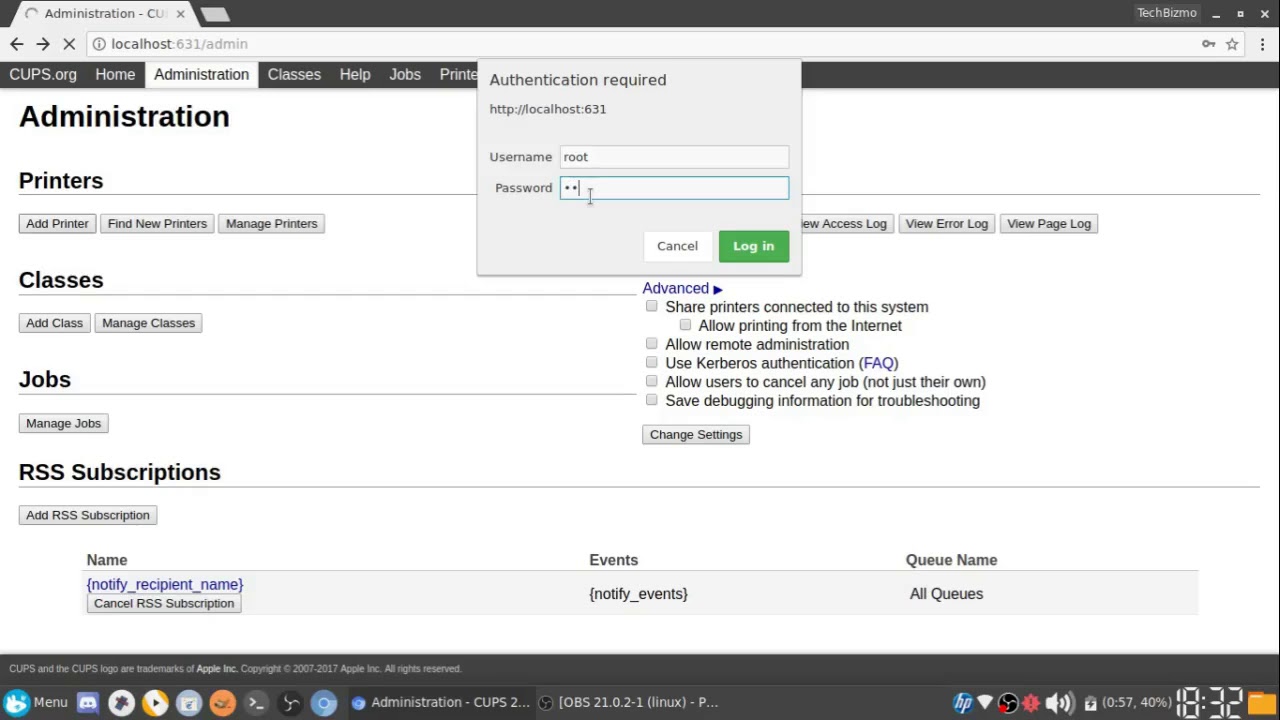Open the CUPS.org nav item

point(43,75)
